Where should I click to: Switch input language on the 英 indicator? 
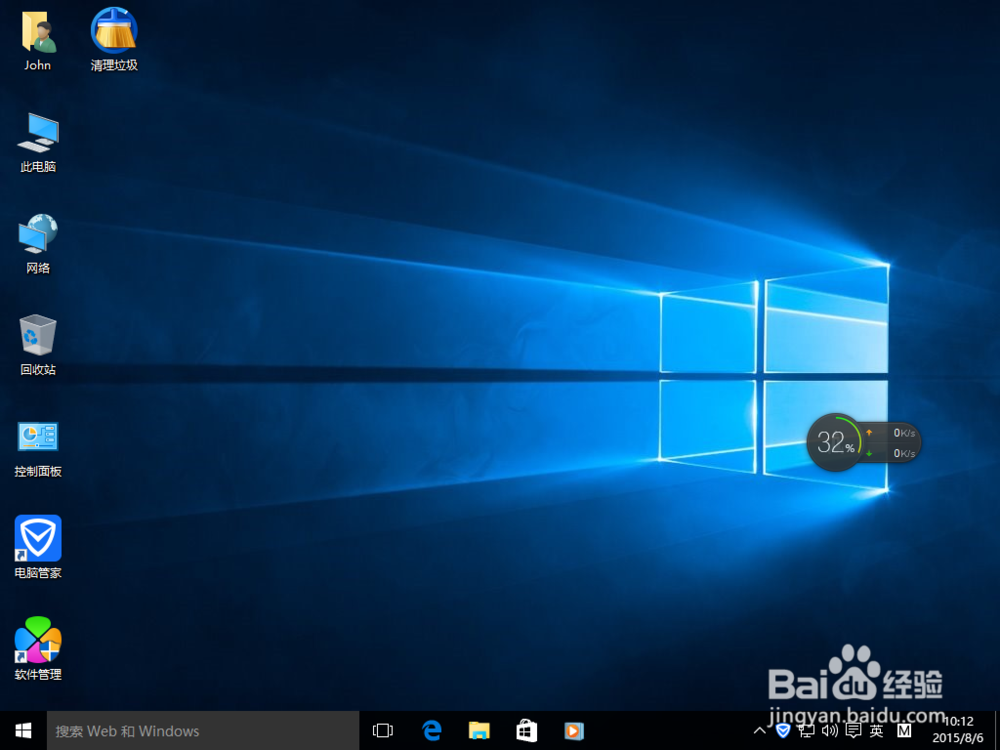tap(877, 731)
